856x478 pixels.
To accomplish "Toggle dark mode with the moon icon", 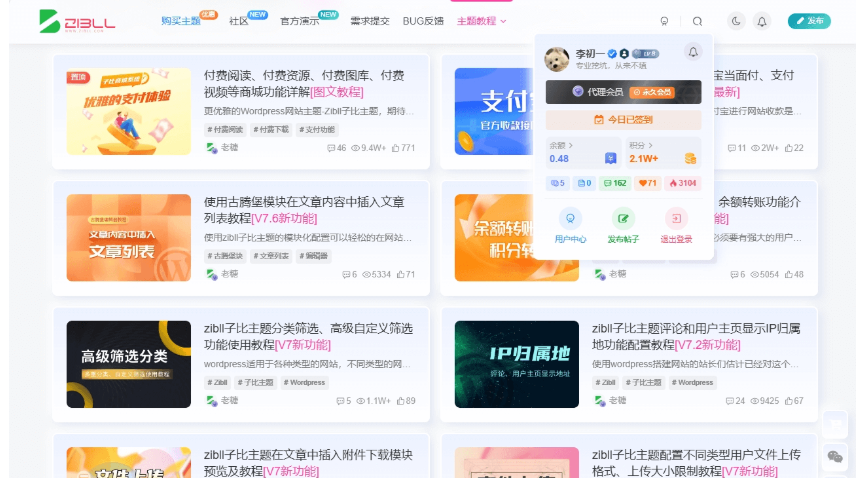I will (736, 21).
